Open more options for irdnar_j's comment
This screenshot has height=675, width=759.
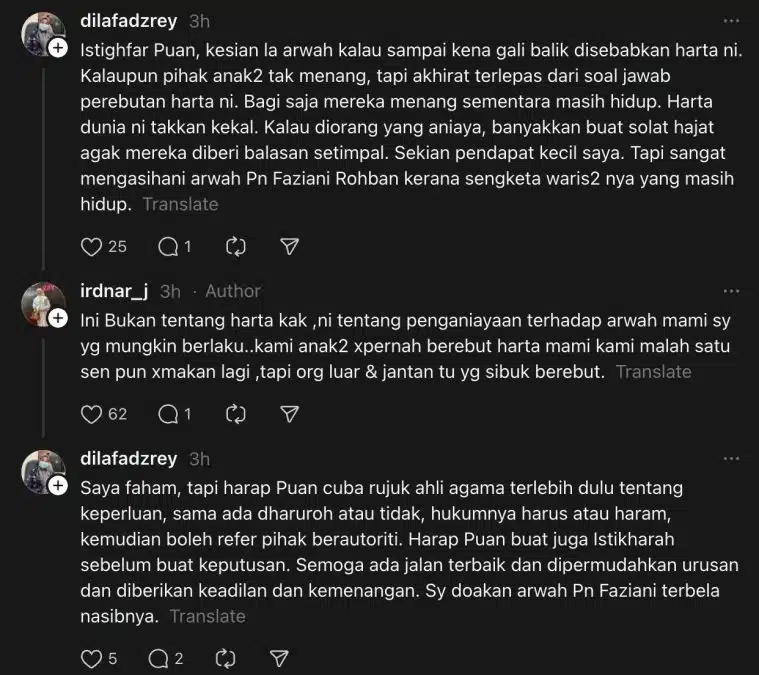tap(731, 291)
